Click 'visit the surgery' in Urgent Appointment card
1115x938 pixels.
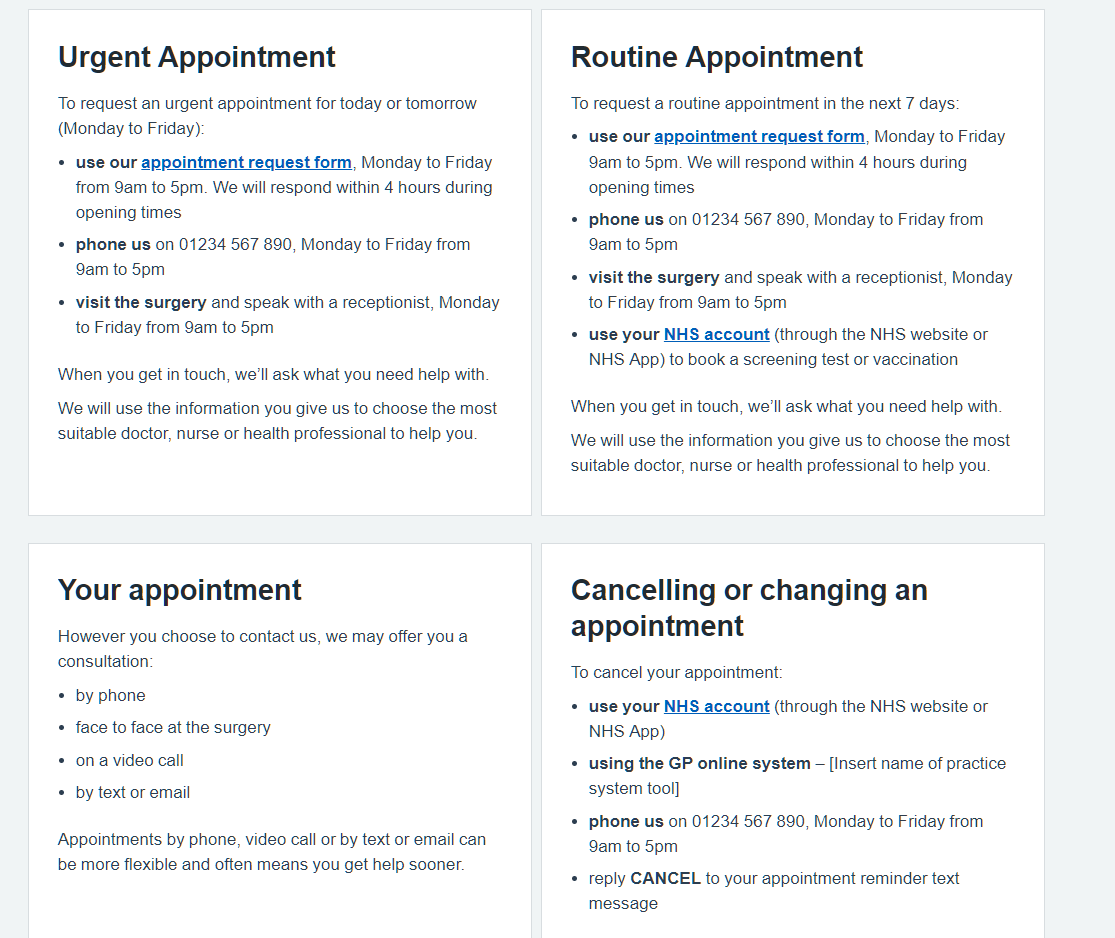(141, 302)
